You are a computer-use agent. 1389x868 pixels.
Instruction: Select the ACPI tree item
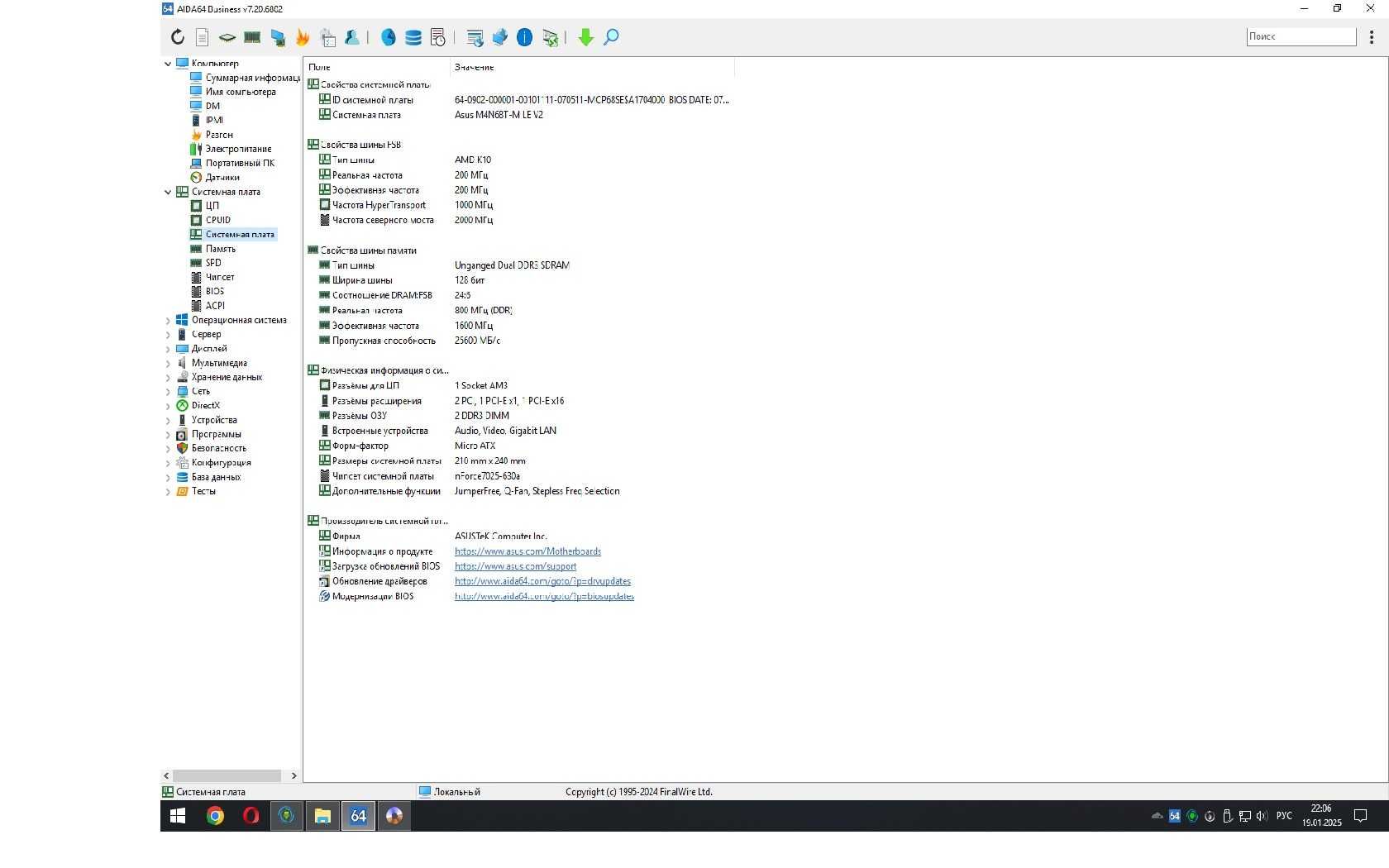click(x=215, y=306)
